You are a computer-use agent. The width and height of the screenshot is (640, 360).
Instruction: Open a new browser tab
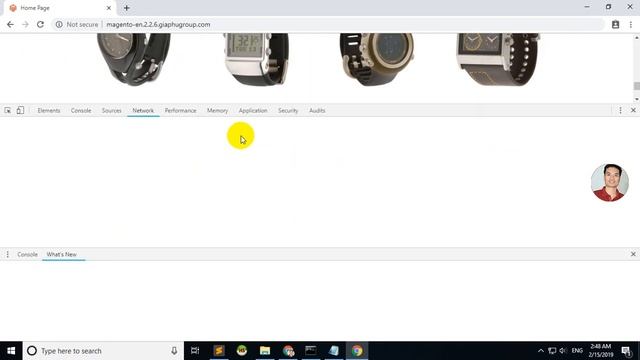click(x=127, y=8)
